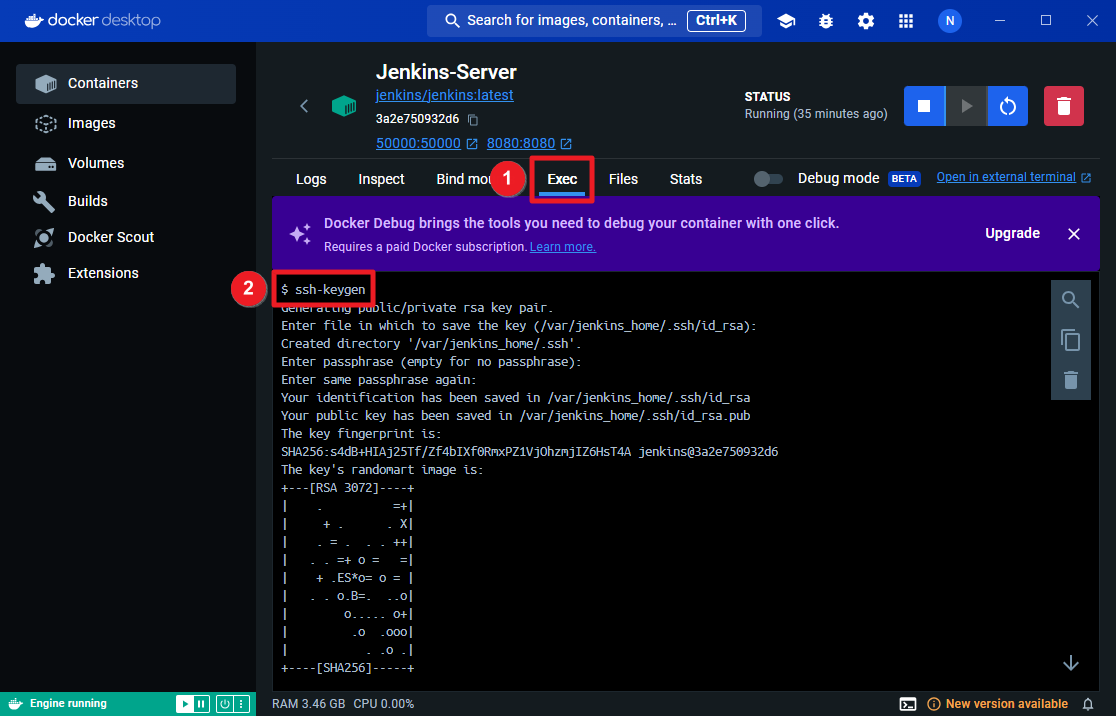
Task: Click the Start play button for container
Action: tap(966, 106)
